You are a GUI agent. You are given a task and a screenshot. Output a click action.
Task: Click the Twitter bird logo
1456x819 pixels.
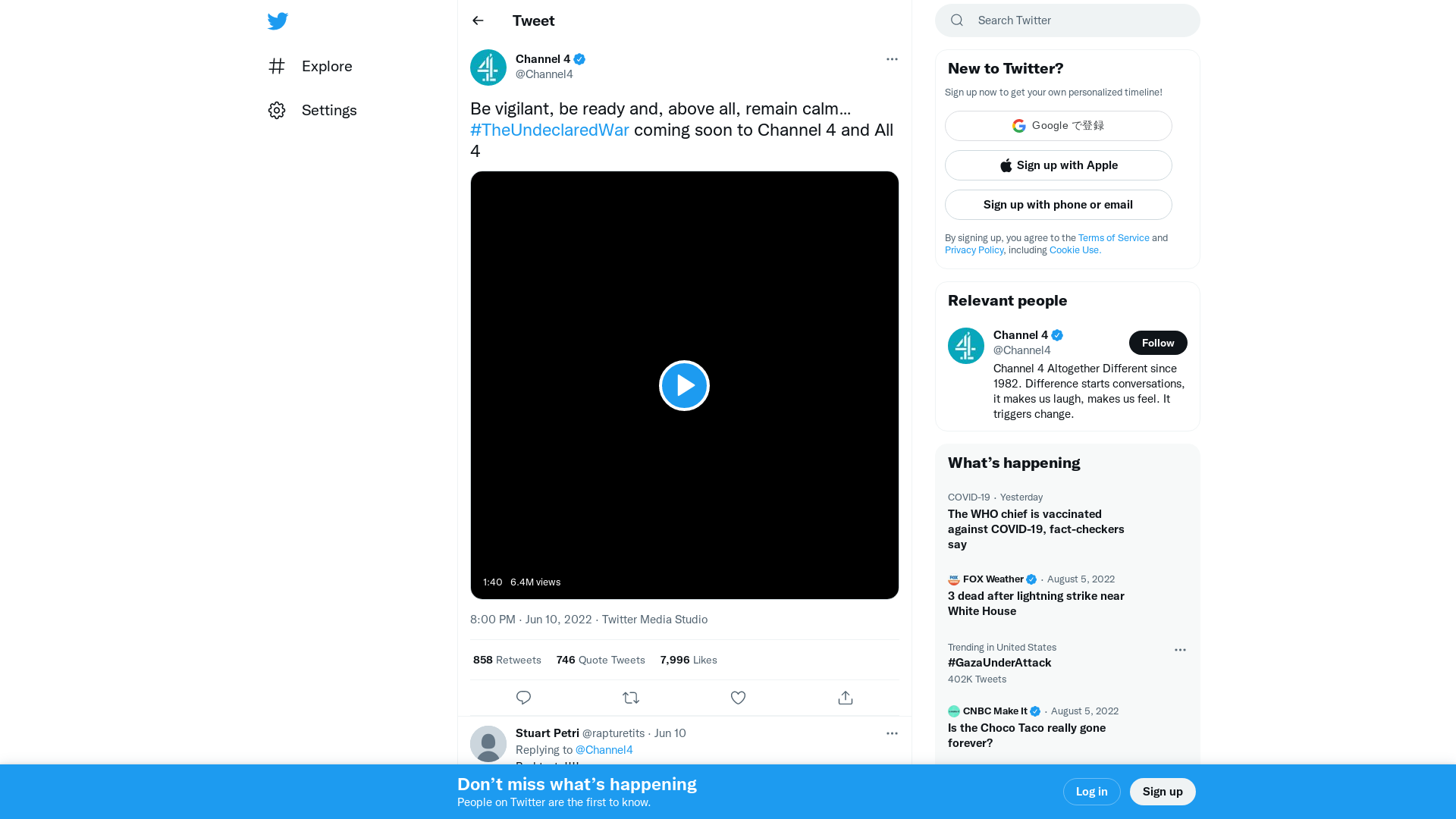(x=278, y=21)
